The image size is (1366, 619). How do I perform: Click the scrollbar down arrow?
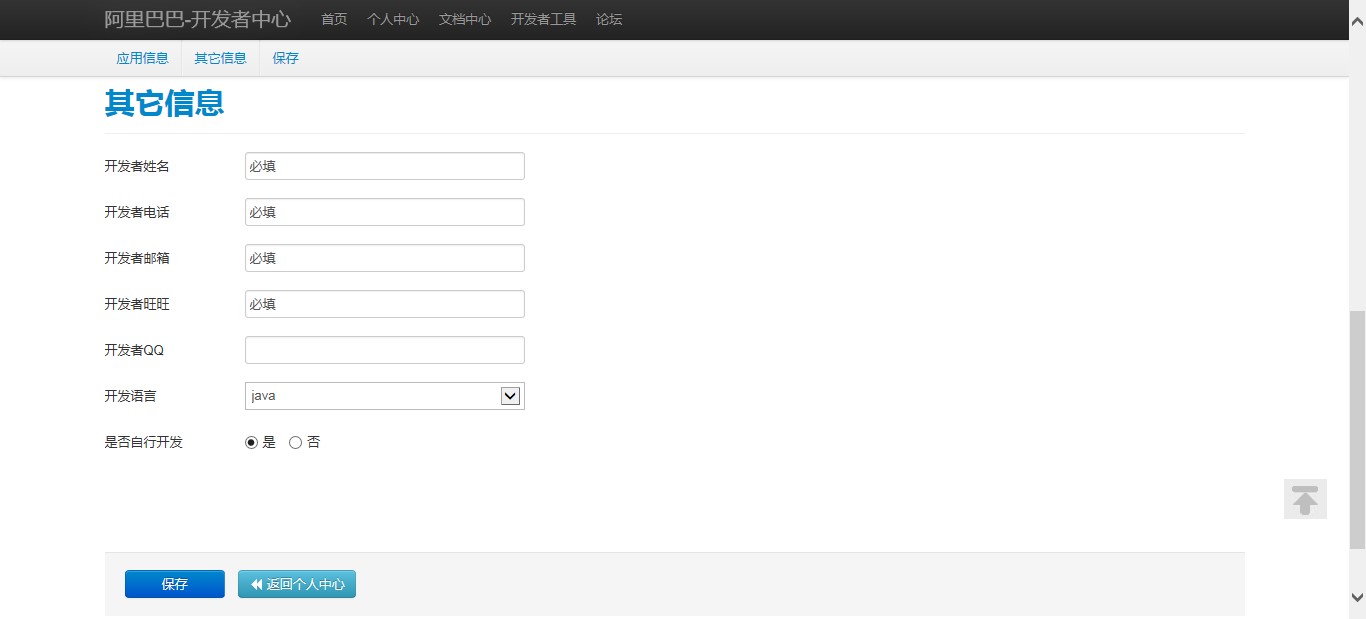[x=1357, y=597]
